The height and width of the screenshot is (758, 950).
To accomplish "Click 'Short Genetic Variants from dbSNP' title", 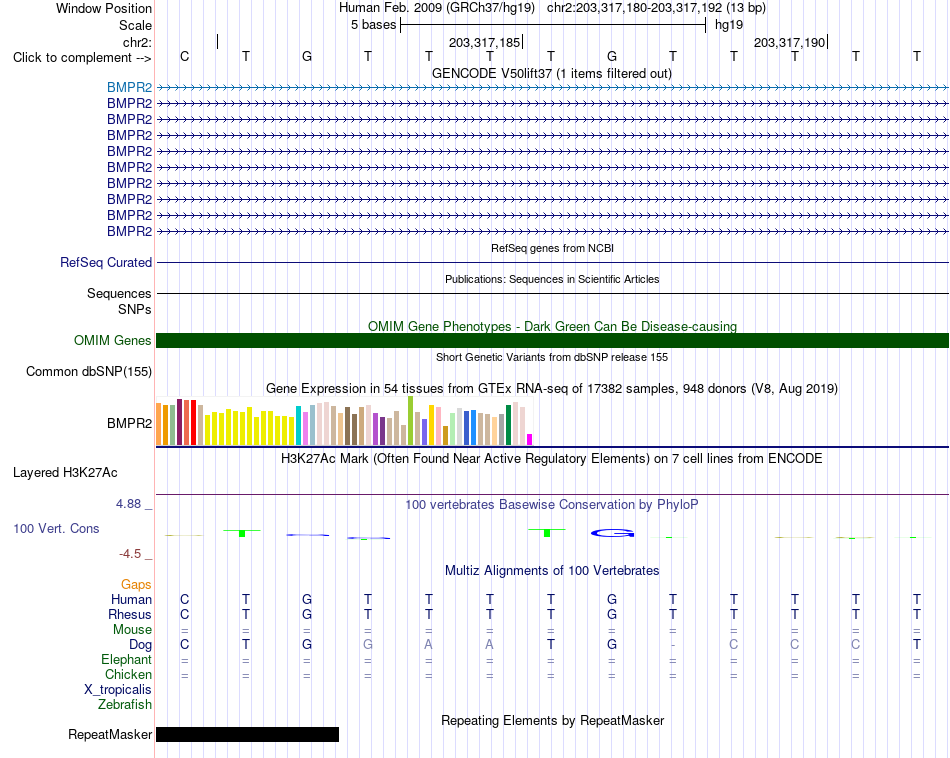I will pyautogui.click(x=552, y=357).
